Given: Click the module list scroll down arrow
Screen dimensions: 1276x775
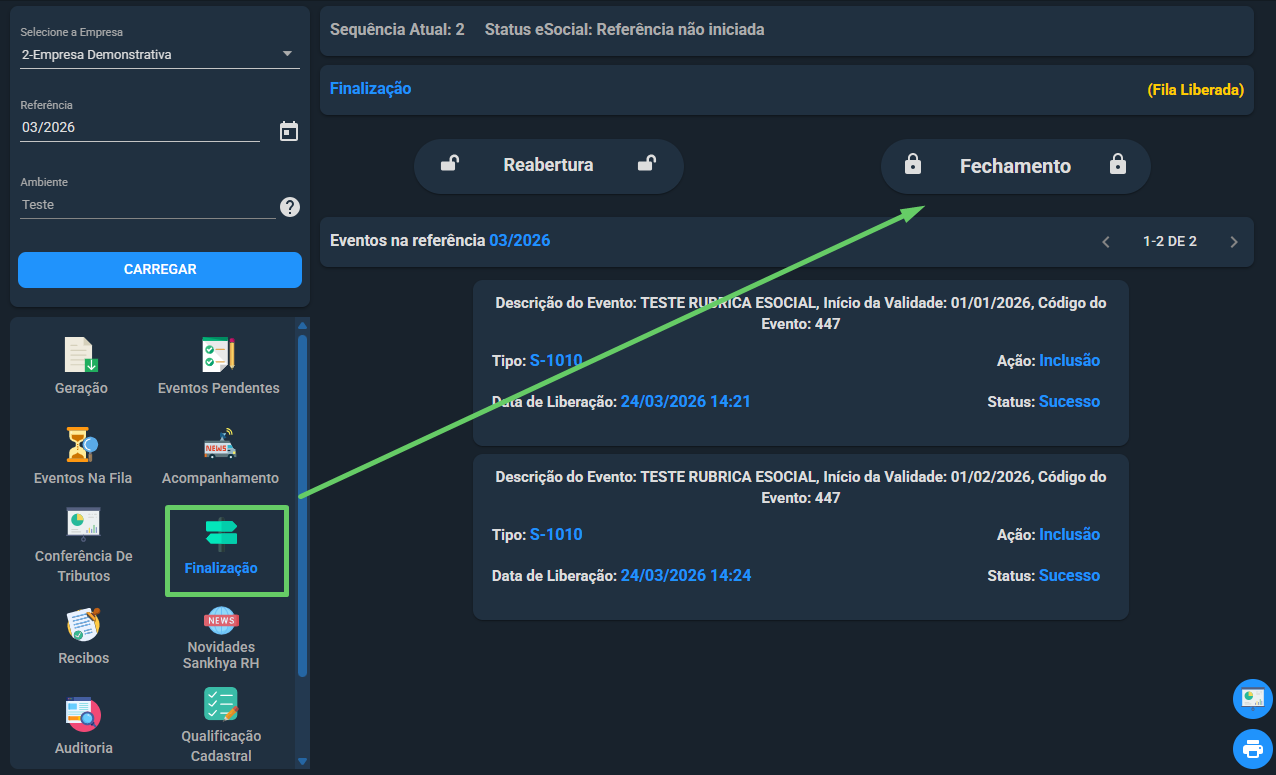Looking at the screenshot, I should tap(303, 761).
